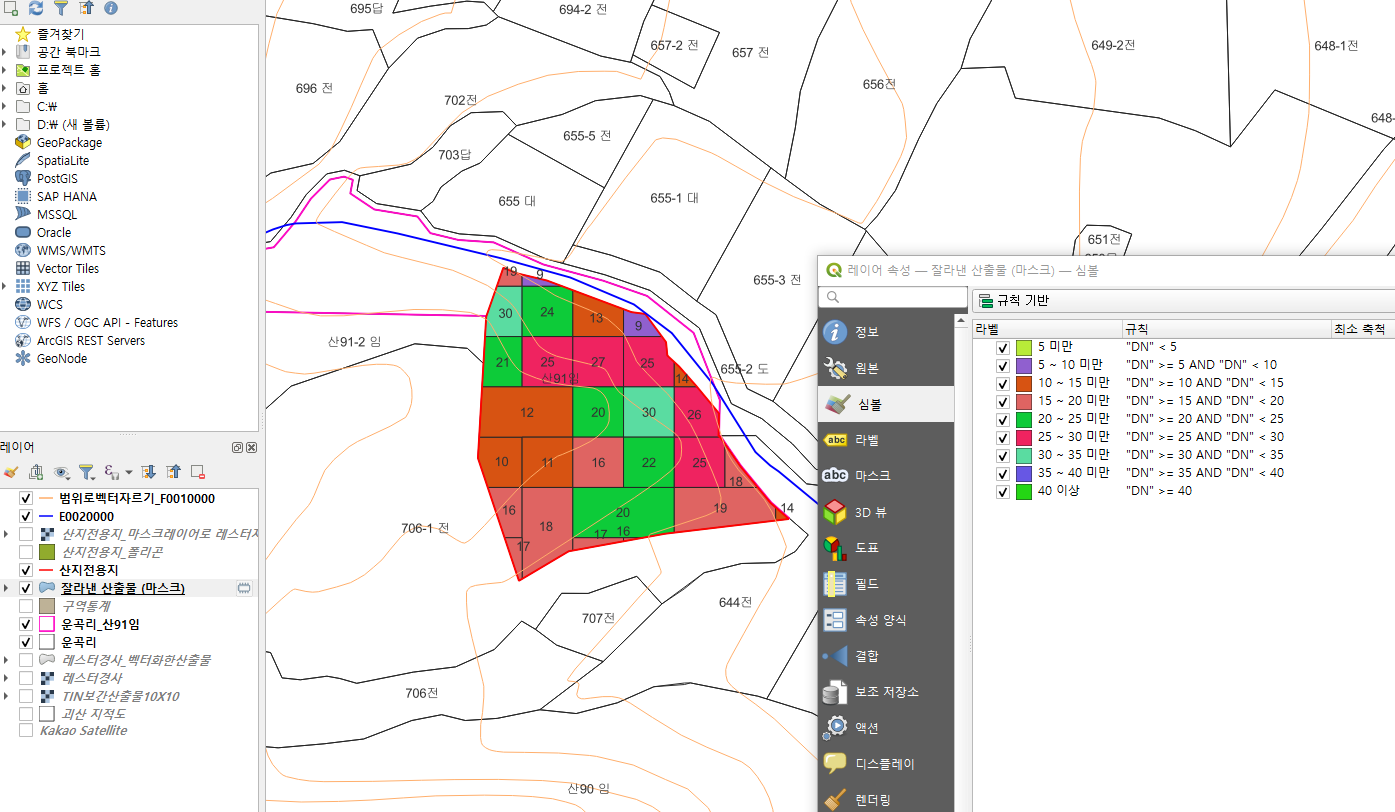
Task: Select the Oracle entry in browser
Action: [54, 232]
